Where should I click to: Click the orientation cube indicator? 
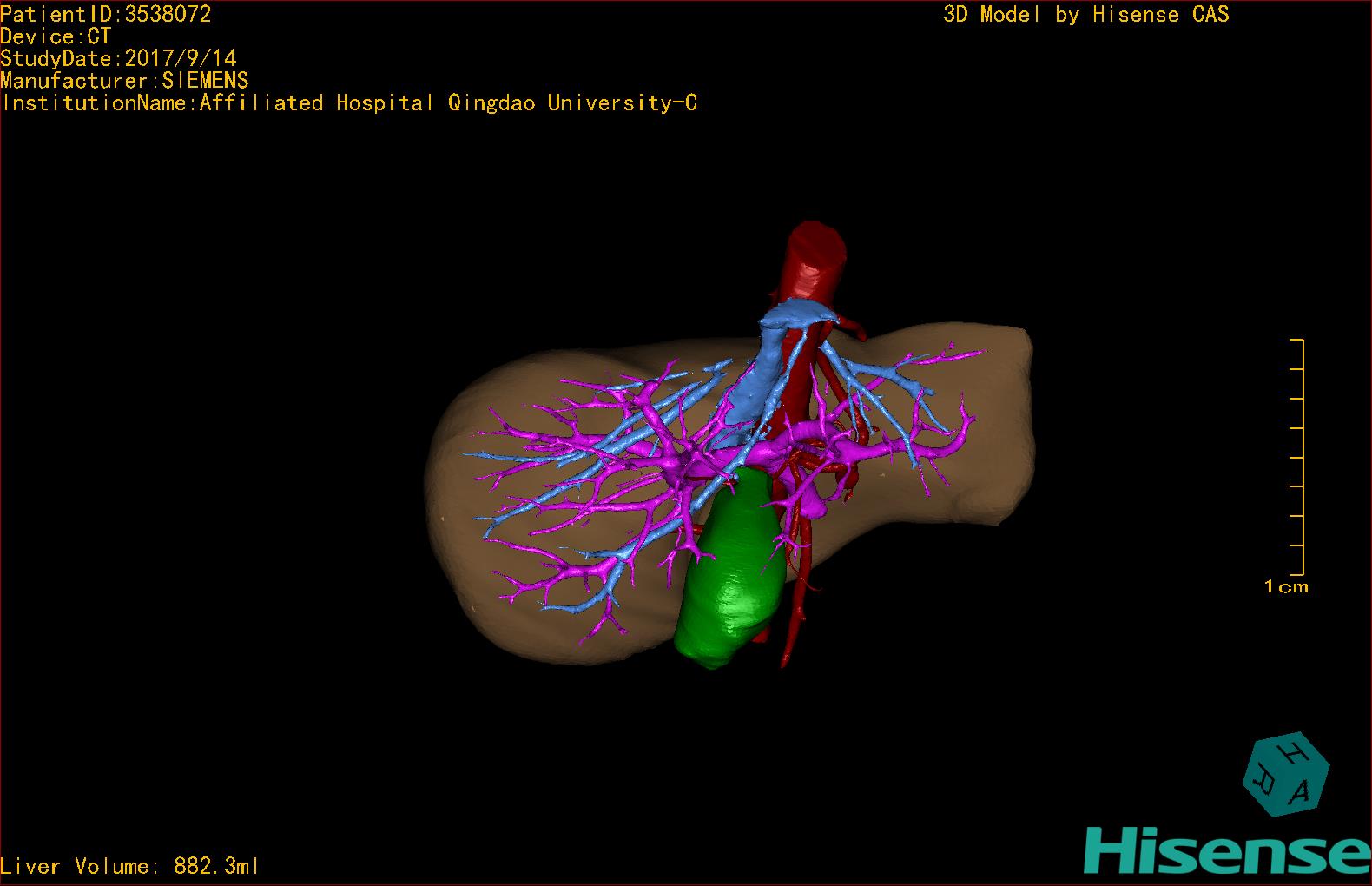tap(1286, 776)
